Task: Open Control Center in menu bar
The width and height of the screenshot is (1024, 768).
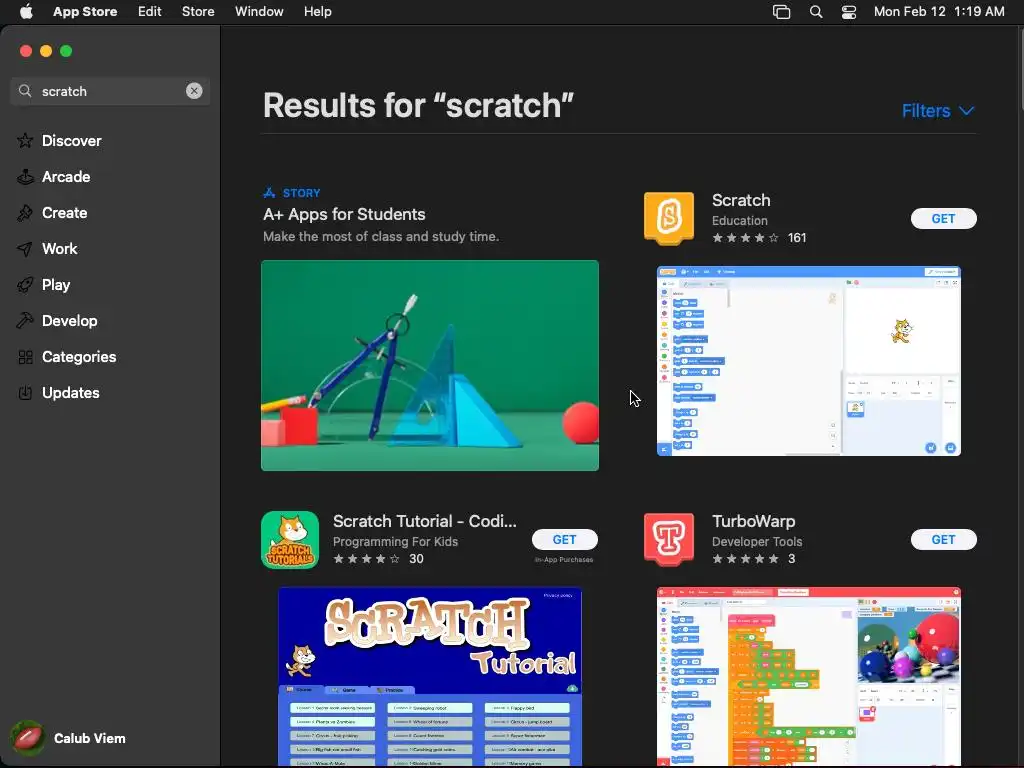Action: 848,12
